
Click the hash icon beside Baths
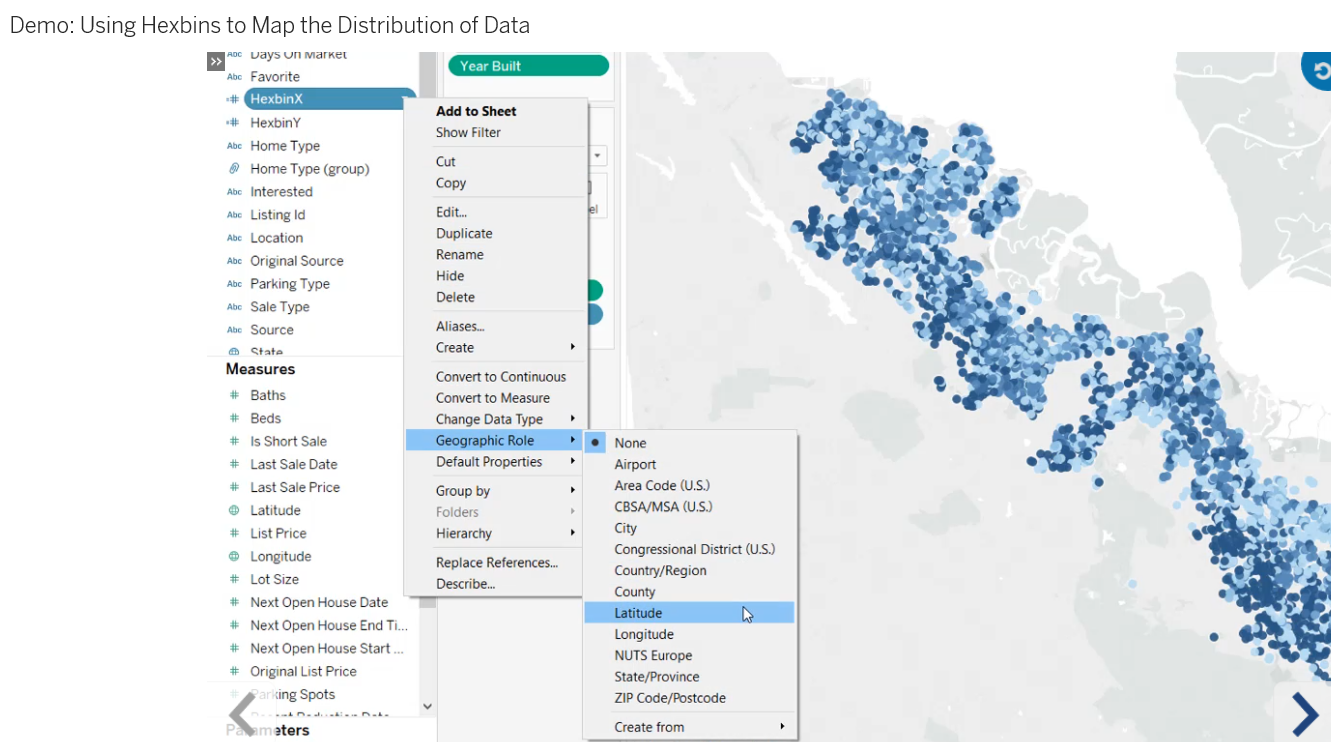click(x=234, y=395)
